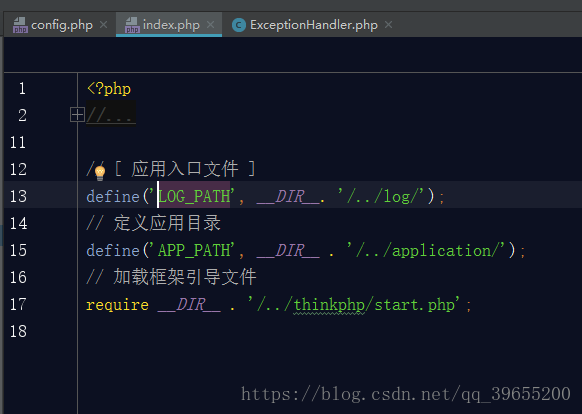Click __DIR__ on line 13
This screenshot has width=582, height=414.
288,196
